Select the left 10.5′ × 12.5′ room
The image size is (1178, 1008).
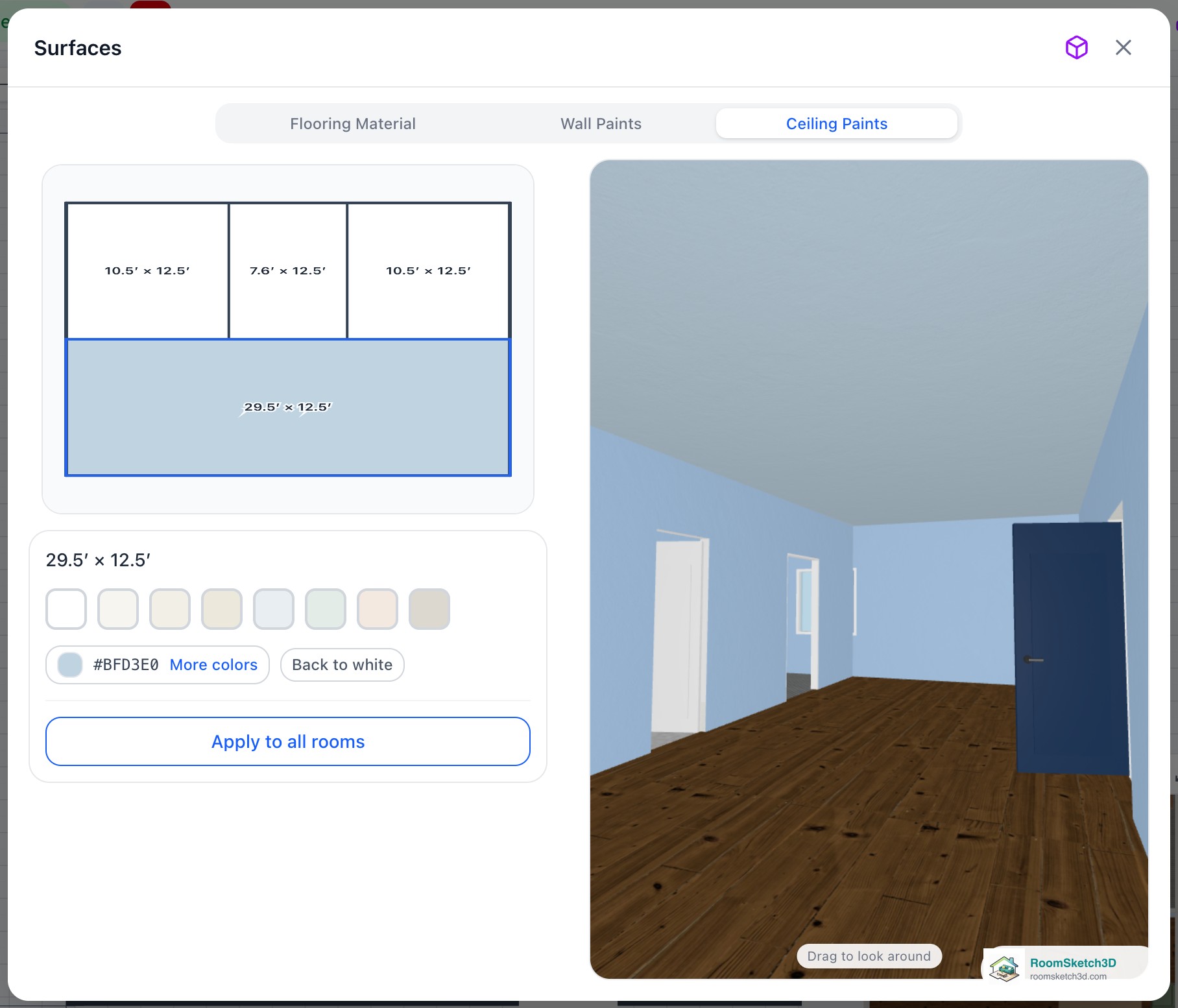click(x=148, y=270)
